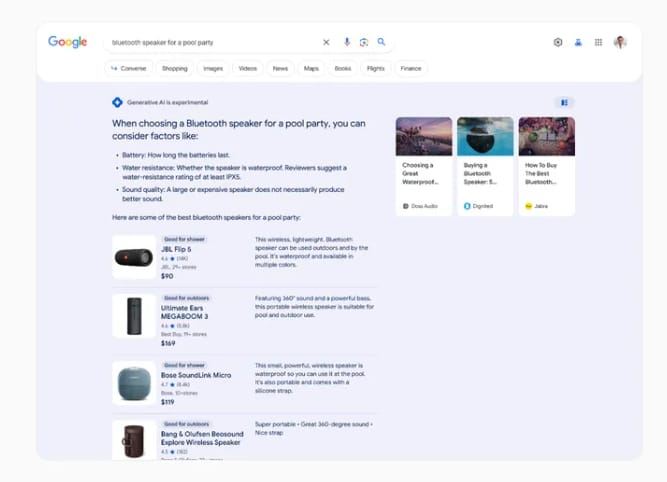Select the Converse chip

[128, 68]
